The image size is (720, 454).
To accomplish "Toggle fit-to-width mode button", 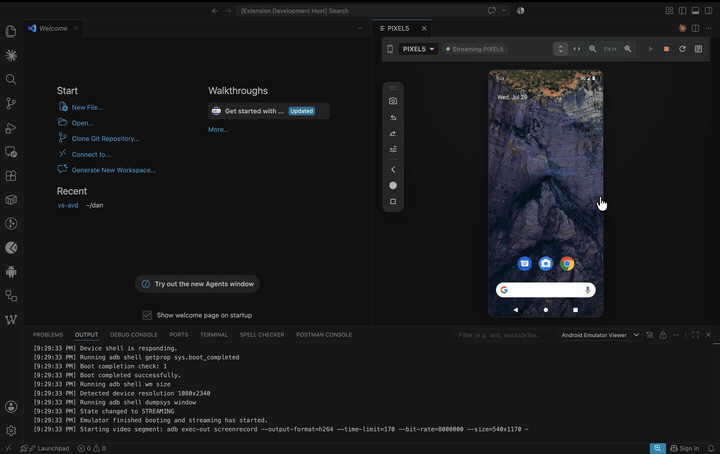I will click(x=577, y=49).
